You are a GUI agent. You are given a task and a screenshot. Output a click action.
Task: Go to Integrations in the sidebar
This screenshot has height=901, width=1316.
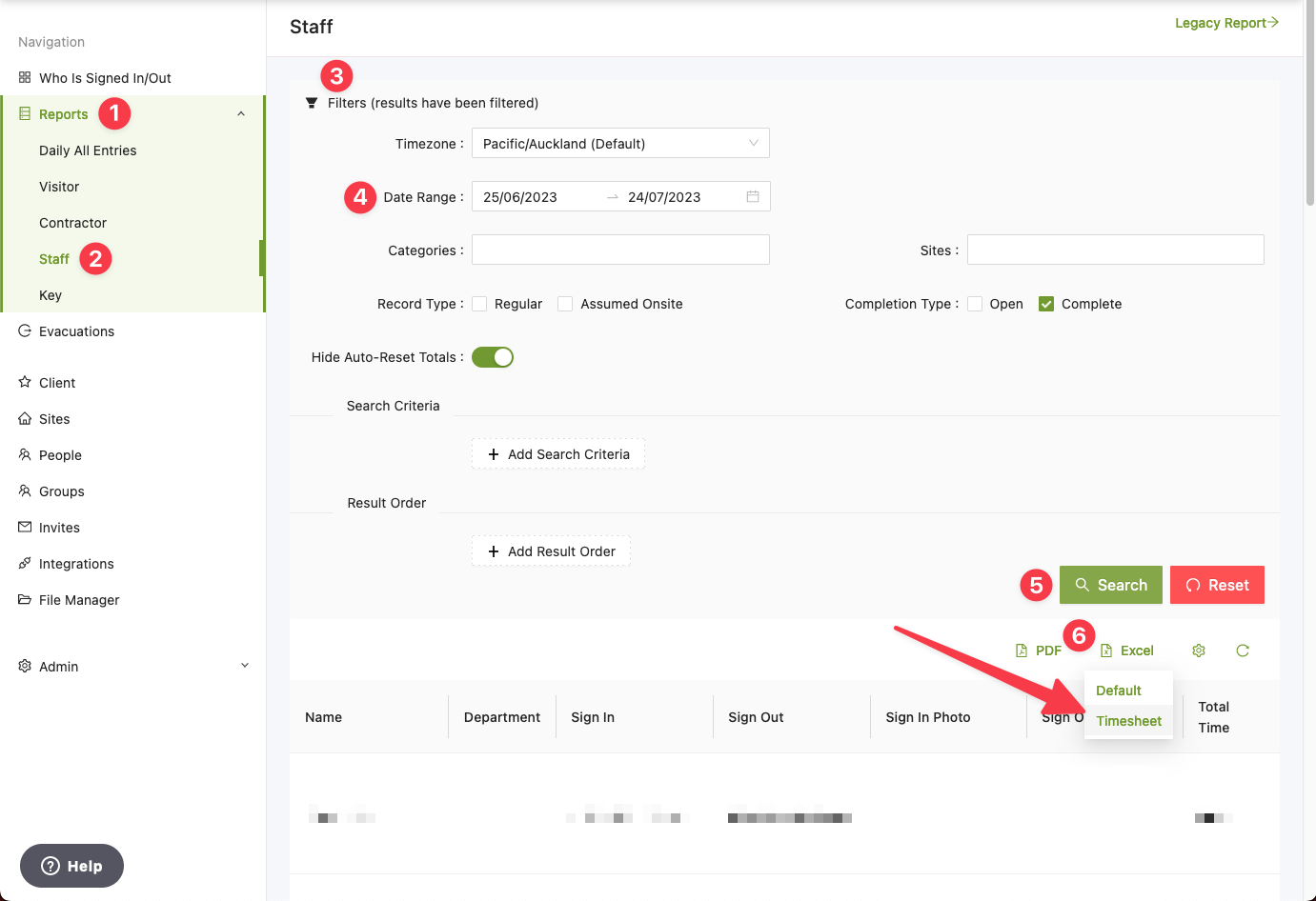(x=76, y=564)
